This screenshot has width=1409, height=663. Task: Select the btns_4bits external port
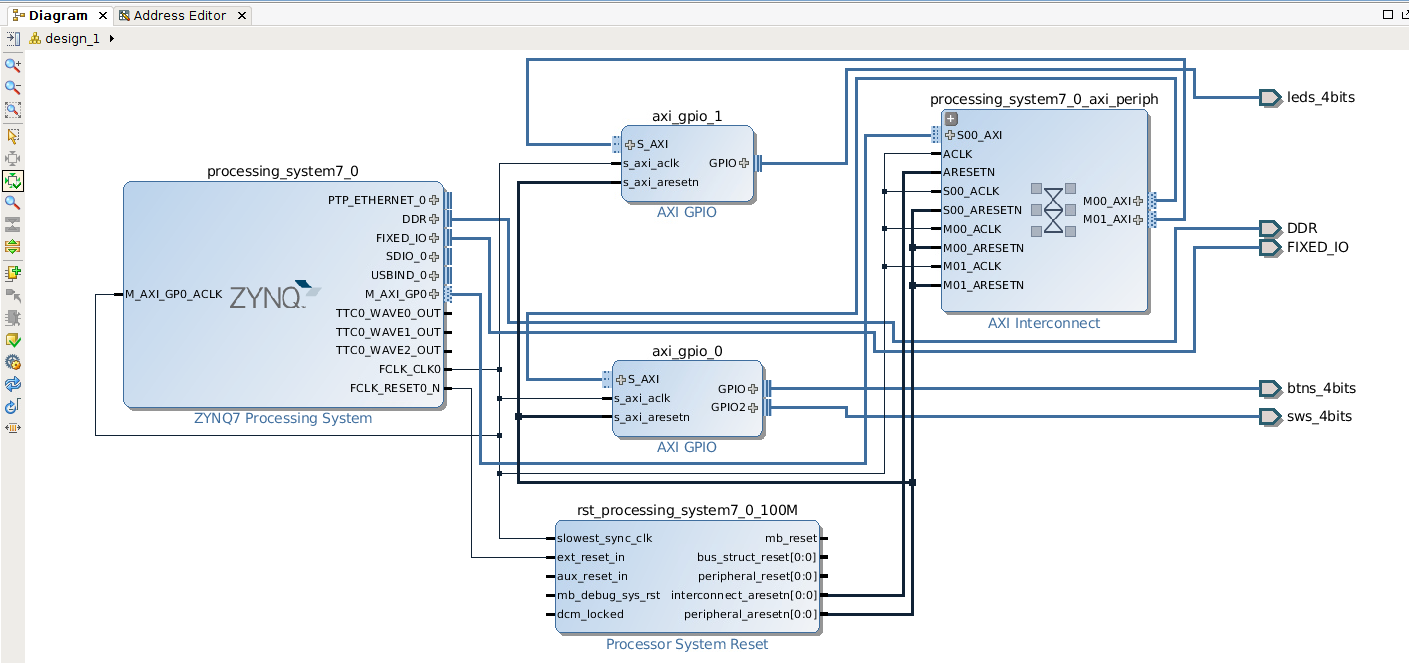pyautogui.click(x=1270, y=388)
